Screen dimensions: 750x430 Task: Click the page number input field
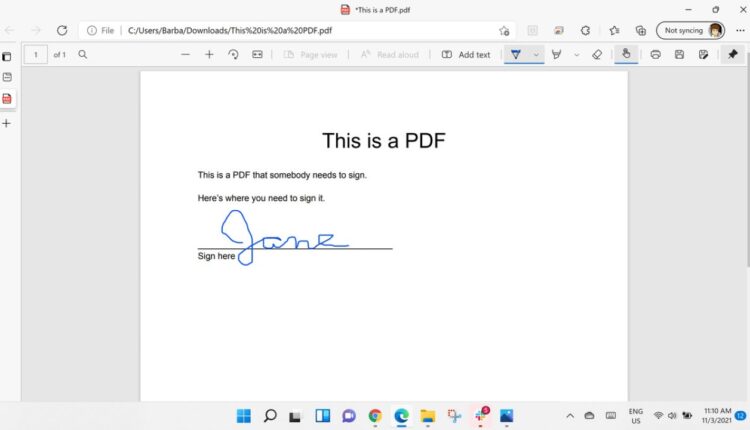(x=35, y=55)
